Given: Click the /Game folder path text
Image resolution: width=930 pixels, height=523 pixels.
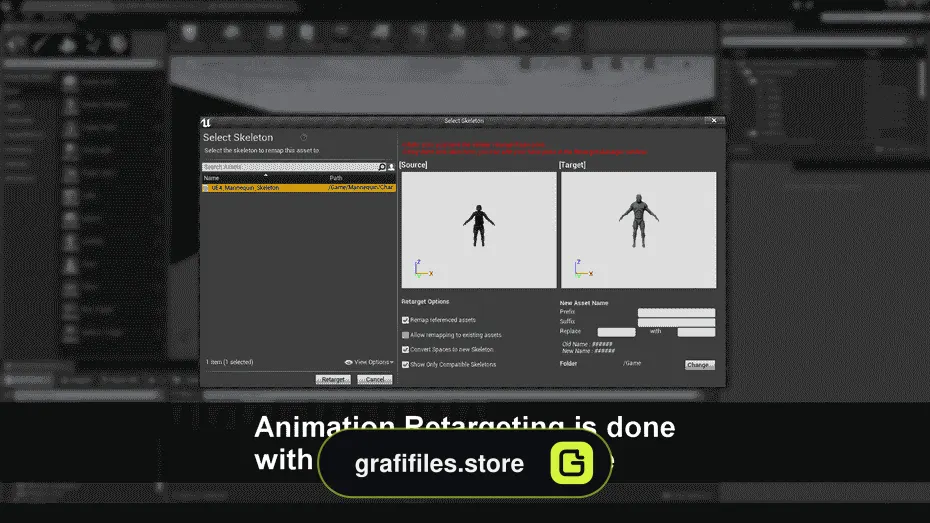Looking at the screenshot, I should 632,363.
